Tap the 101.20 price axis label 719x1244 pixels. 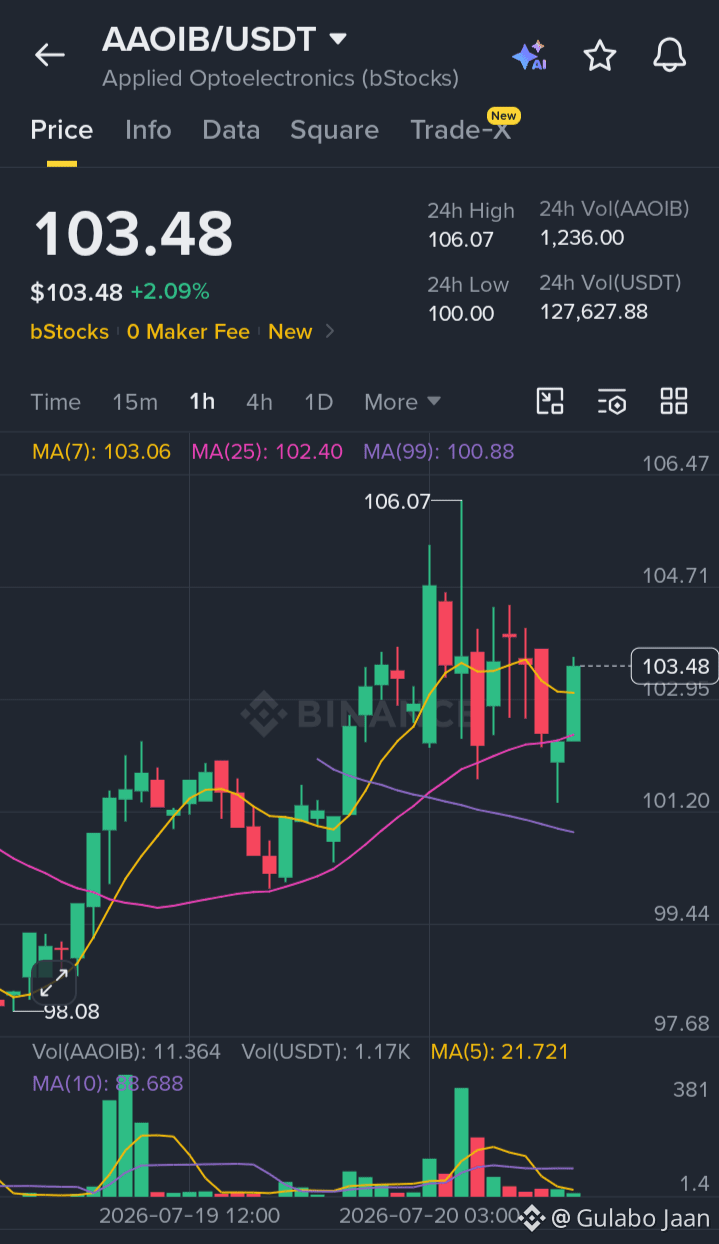tap(675, 800)
